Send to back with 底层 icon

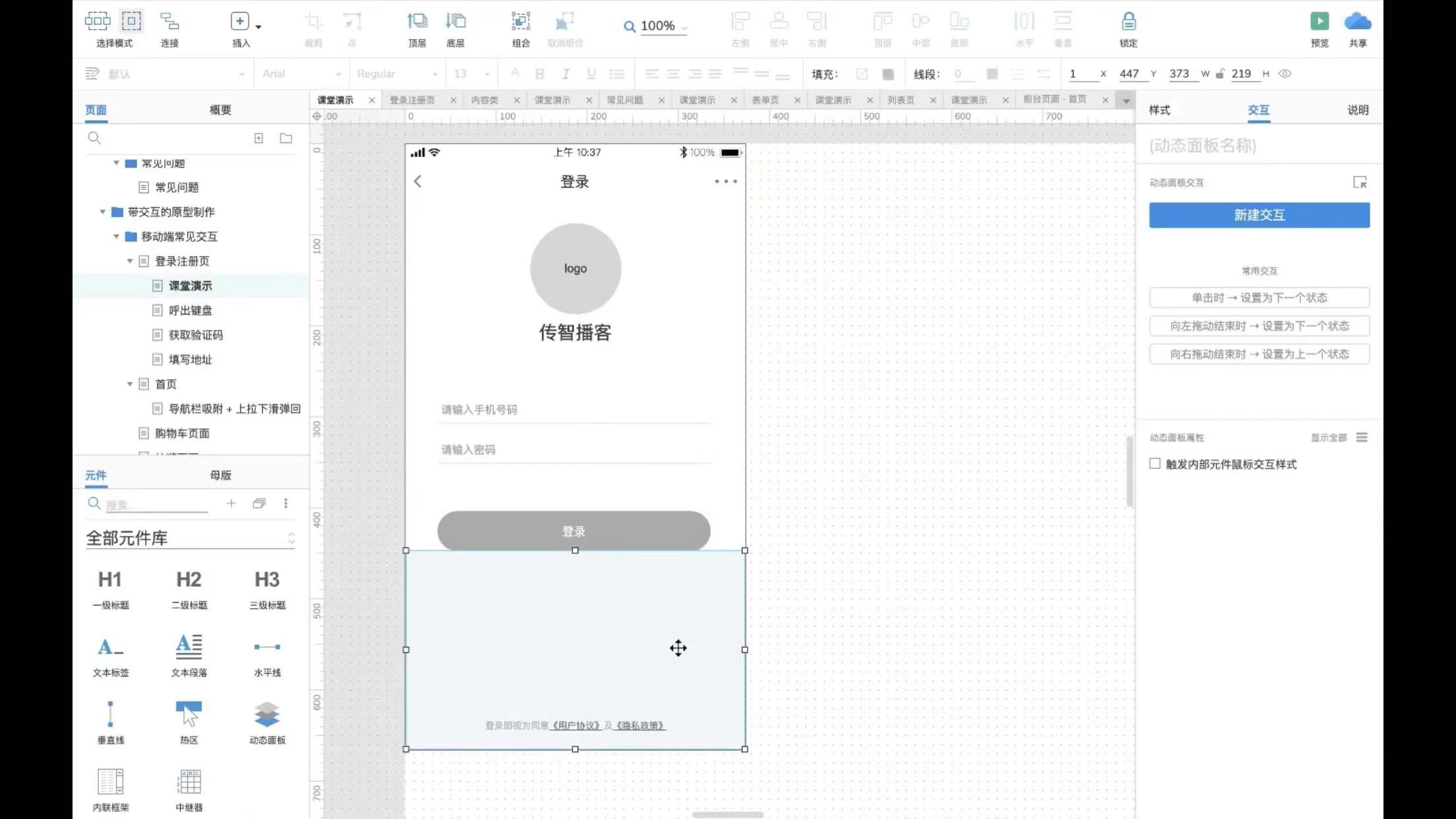455,22
